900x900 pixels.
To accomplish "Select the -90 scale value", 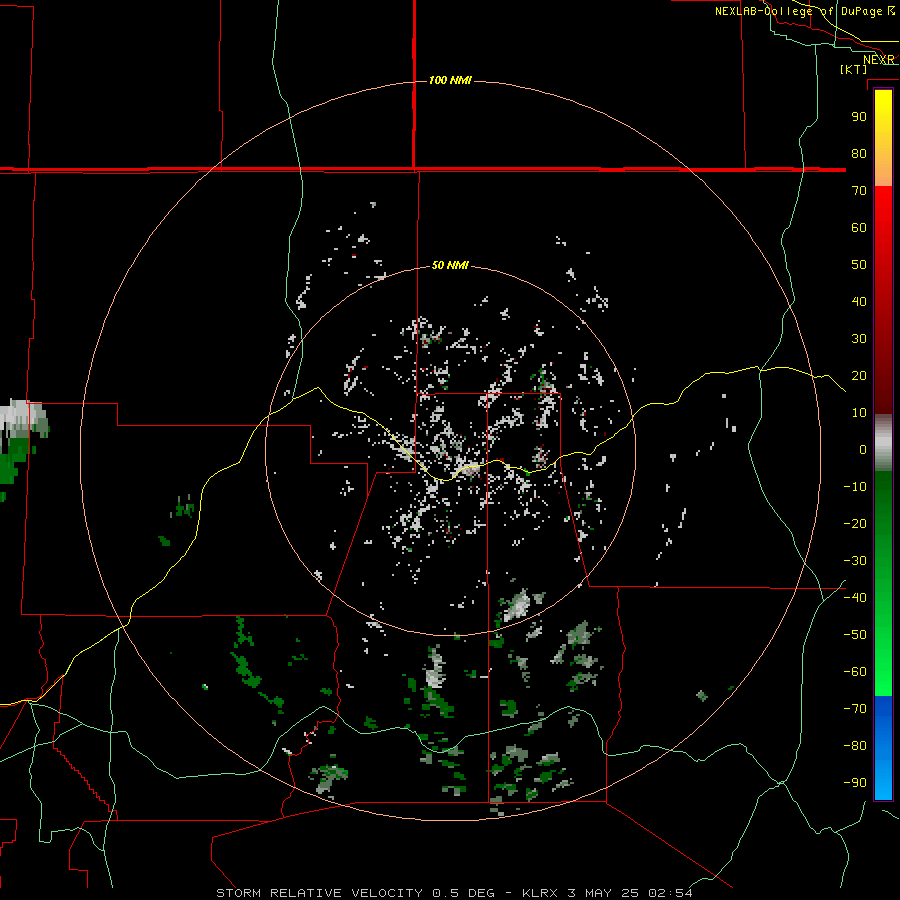I will pos(855,783).
